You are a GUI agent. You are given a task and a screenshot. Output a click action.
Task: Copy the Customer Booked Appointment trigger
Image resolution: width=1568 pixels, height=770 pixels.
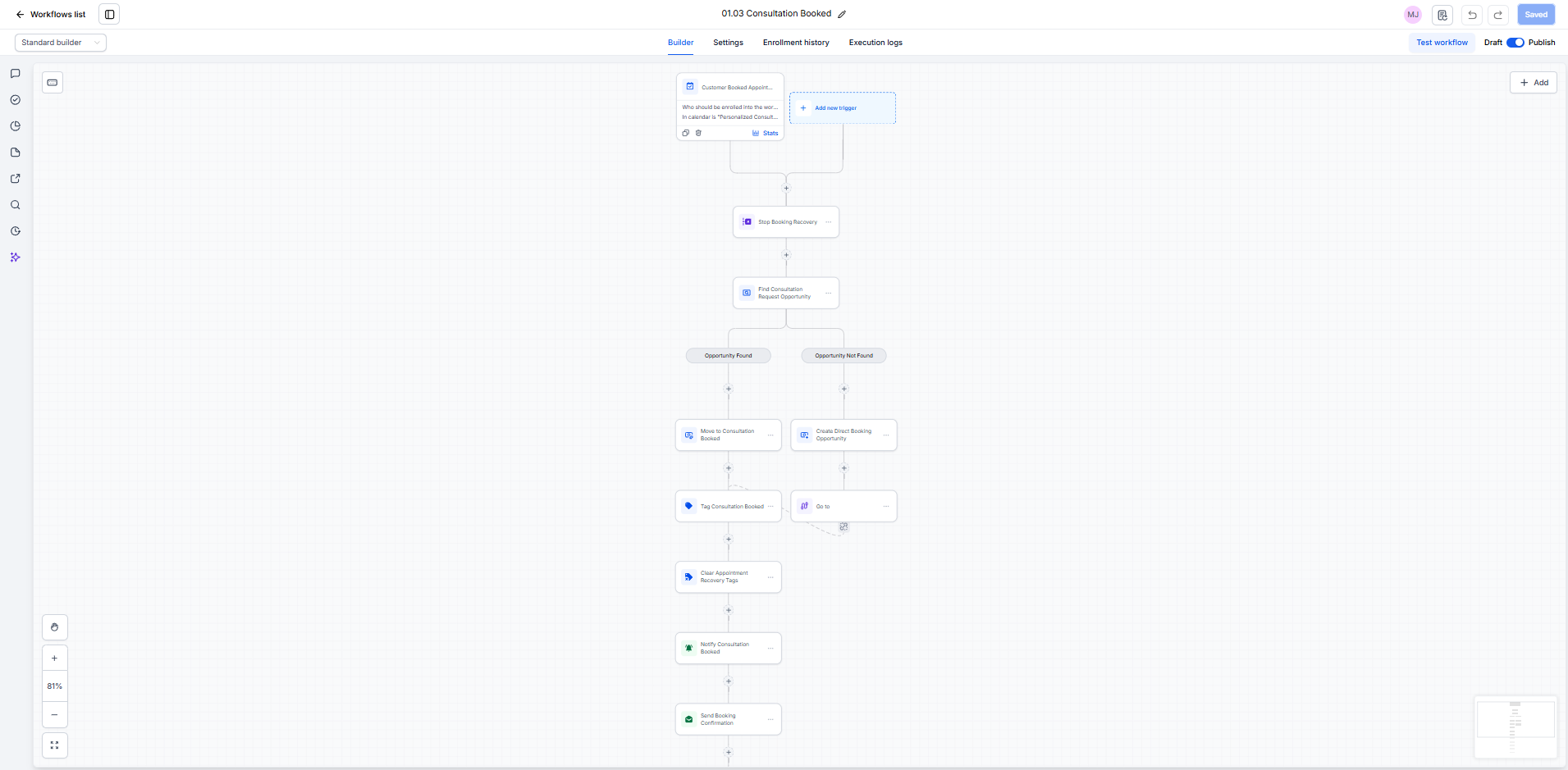tap(686, 133)
